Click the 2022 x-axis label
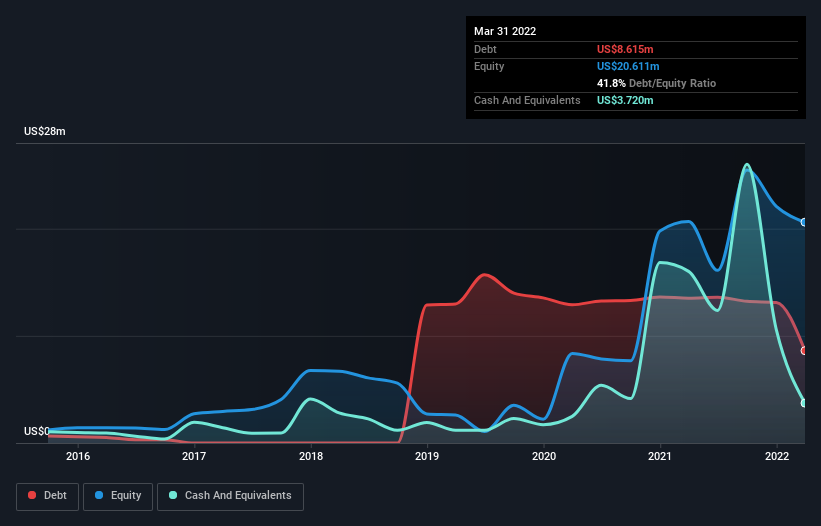The width and height of the screenshot is (821, 526). 777,456
